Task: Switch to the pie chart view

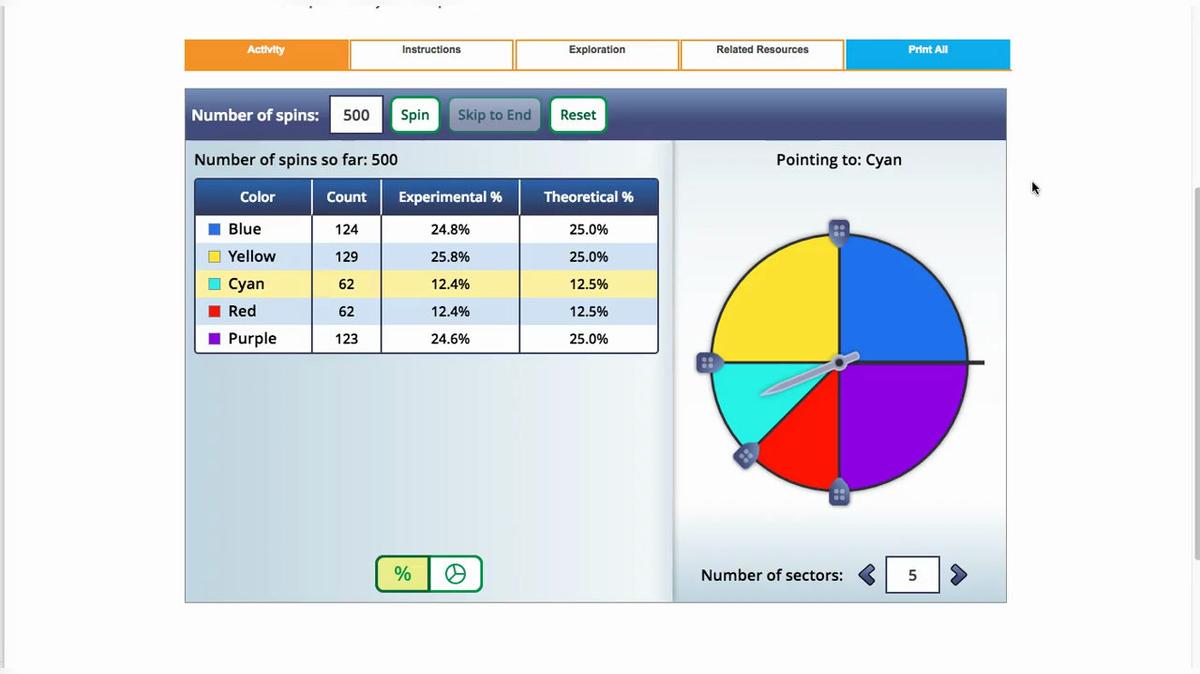Action: (x=455, y=574)
